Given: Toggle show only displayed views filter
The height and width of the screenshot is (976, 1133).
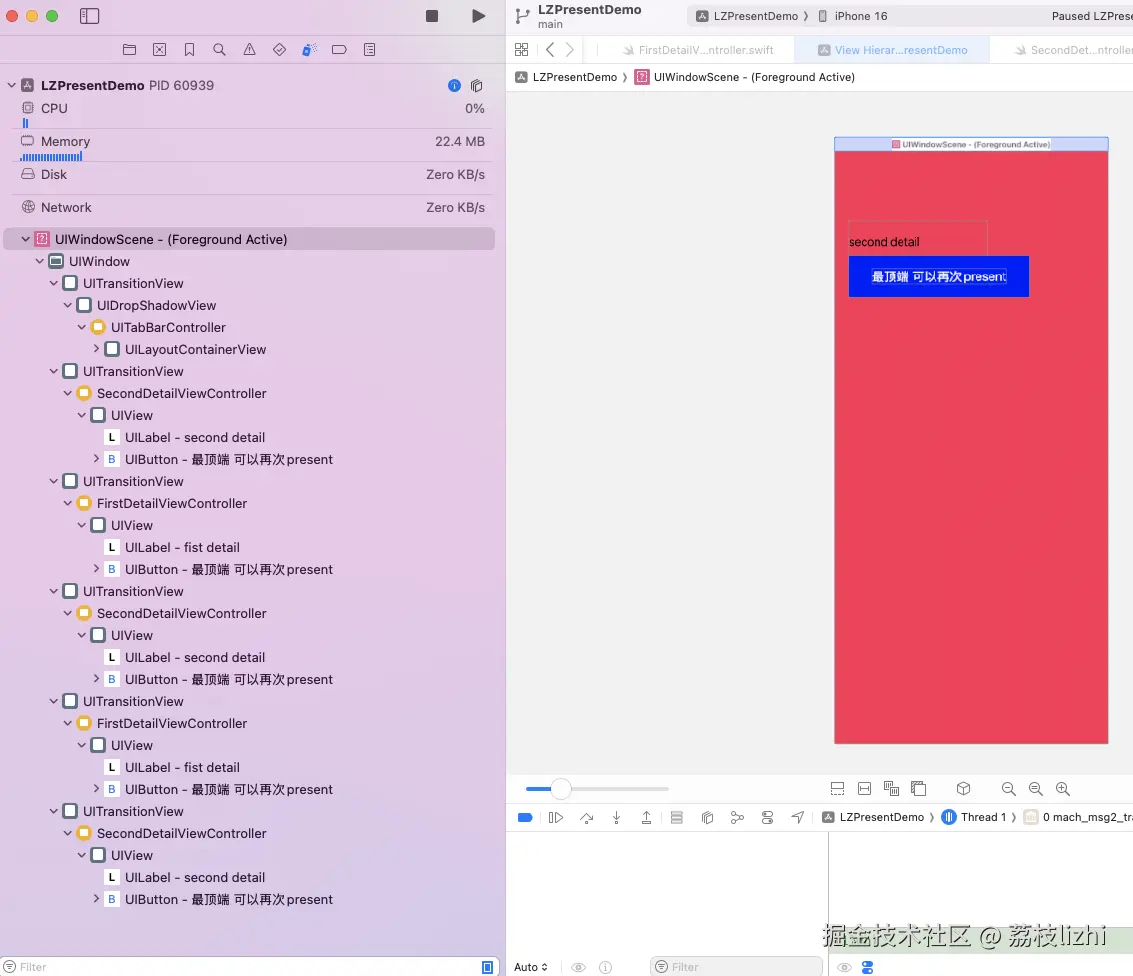Looking at the screenshot, I should [487, 967].
